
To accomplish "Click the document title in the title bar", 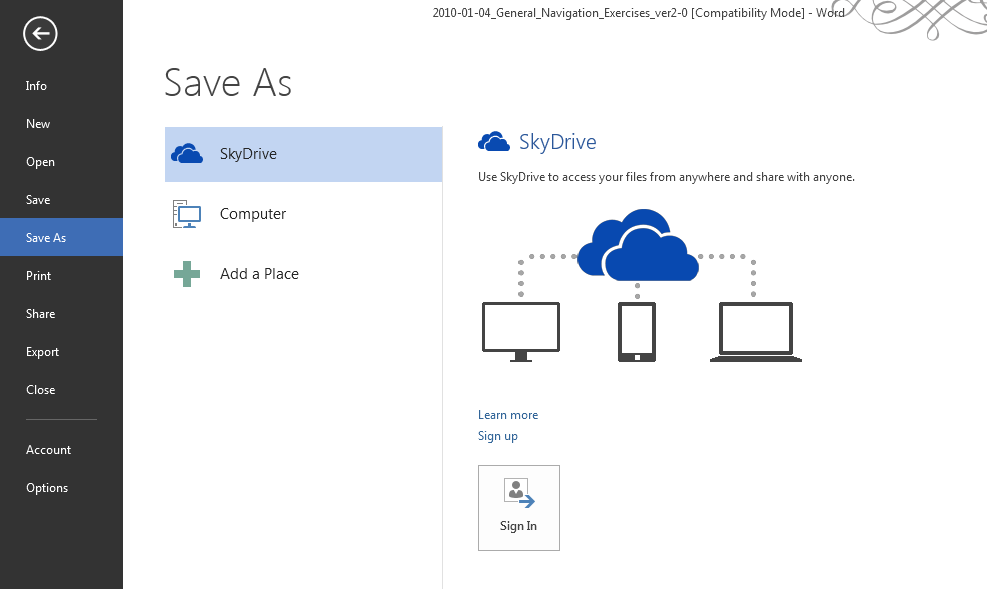I will [x=638, y=13].
